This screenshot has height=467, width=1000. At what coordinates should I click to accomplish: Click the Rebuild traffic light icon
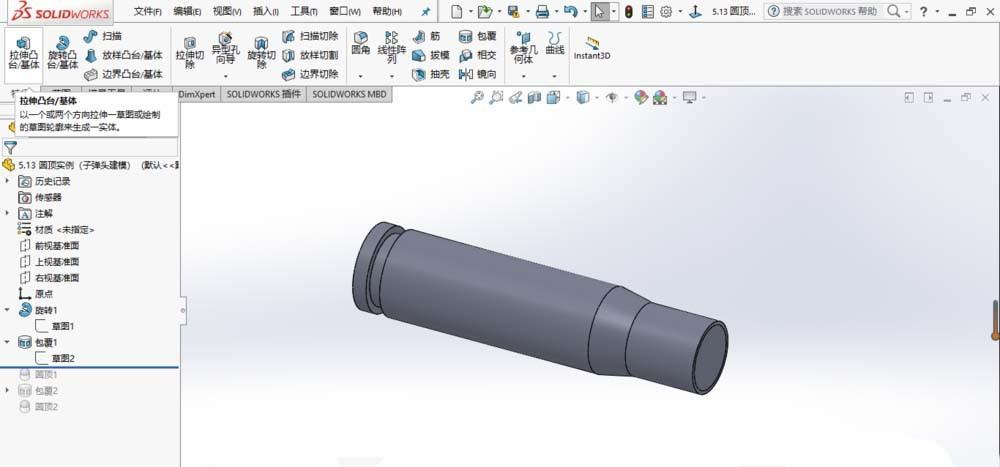(629, 11)
